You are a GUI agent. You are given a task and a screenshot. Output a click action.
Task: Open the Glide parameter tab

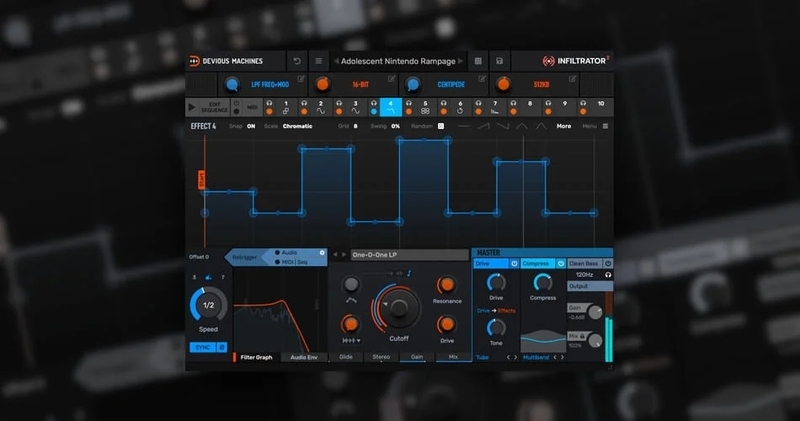(x=346, y=357)
